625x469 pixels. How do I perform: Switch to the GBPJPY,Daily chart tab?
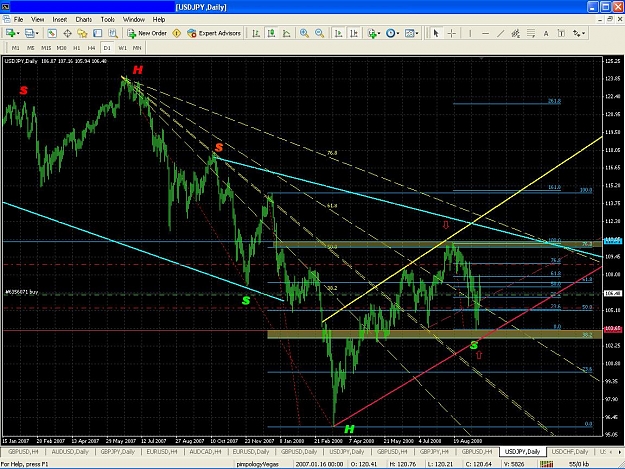point(118,451)
